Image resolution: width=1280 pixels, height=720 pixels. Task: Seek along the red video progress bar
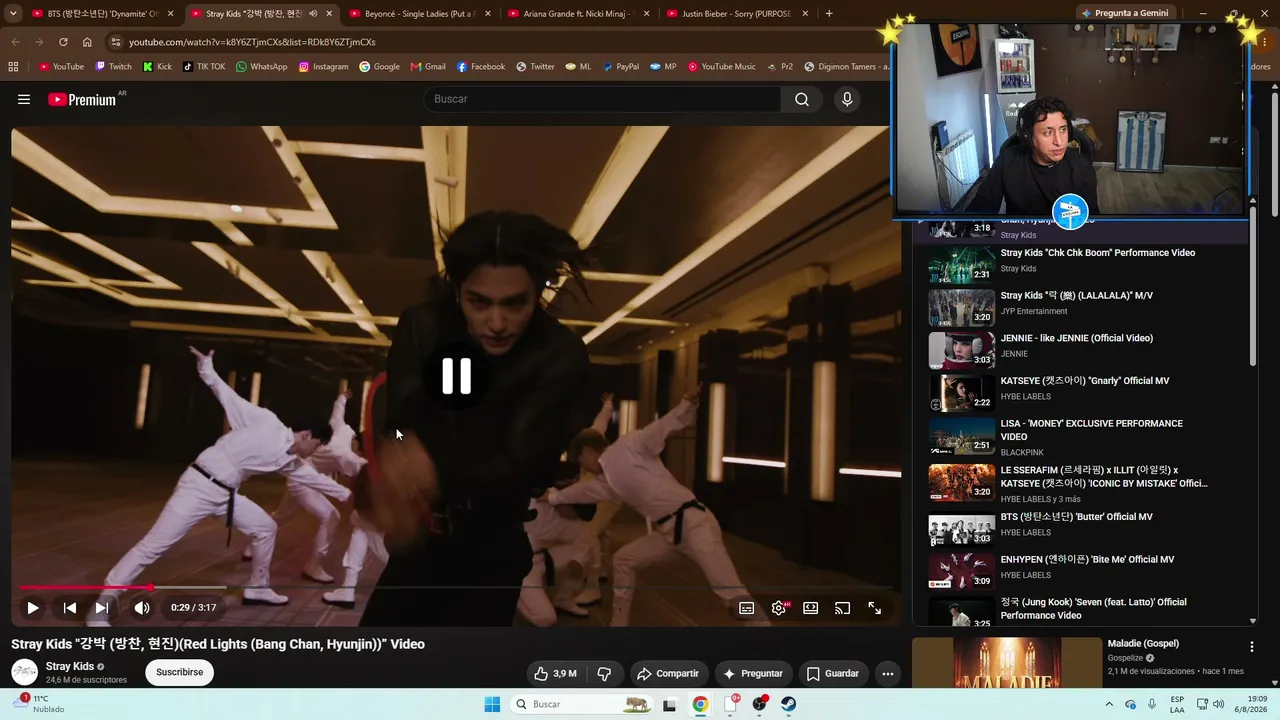[x=456, y=587]
